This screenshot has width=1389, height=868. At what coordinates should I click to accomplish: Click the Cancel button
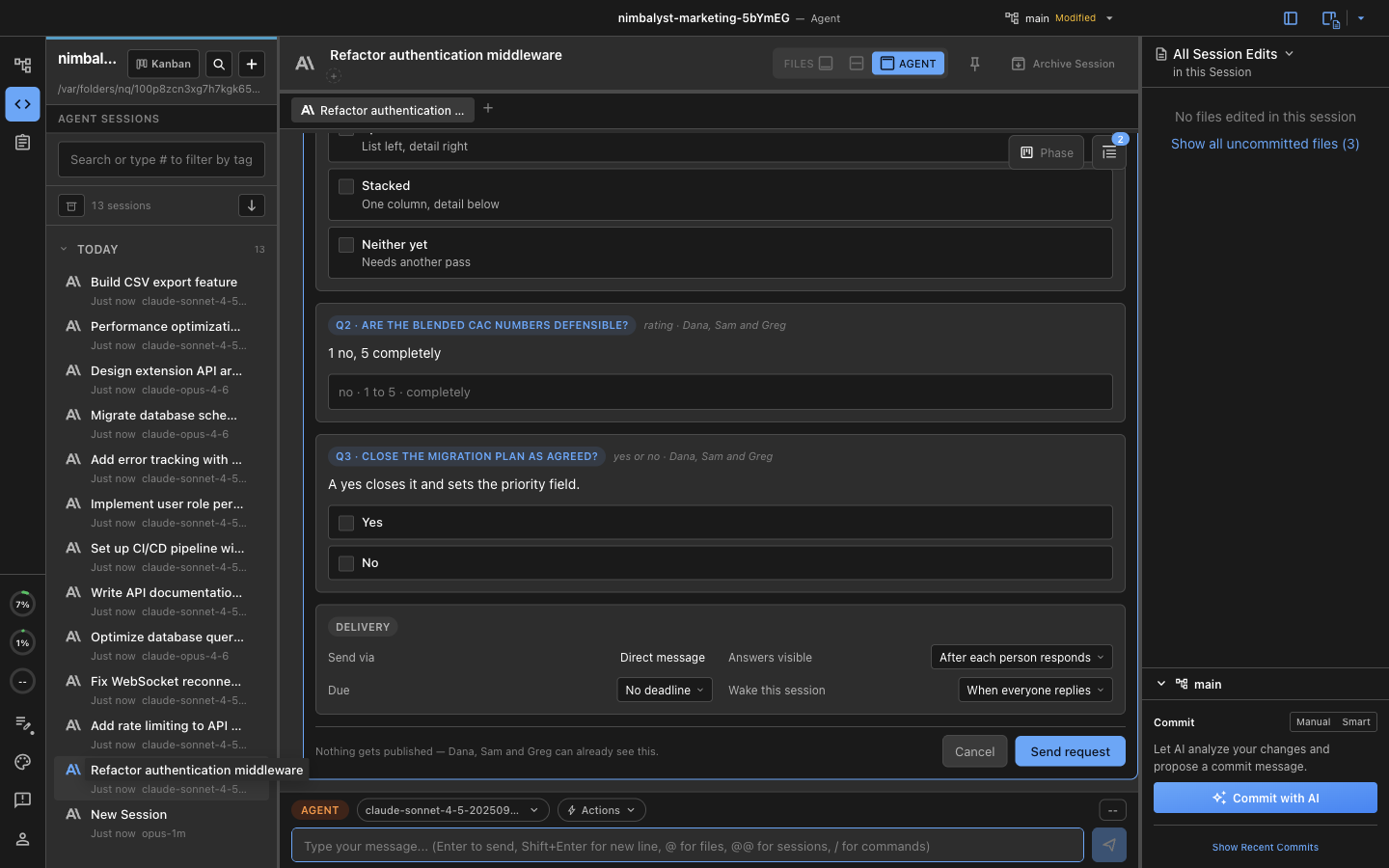(974, 751)
